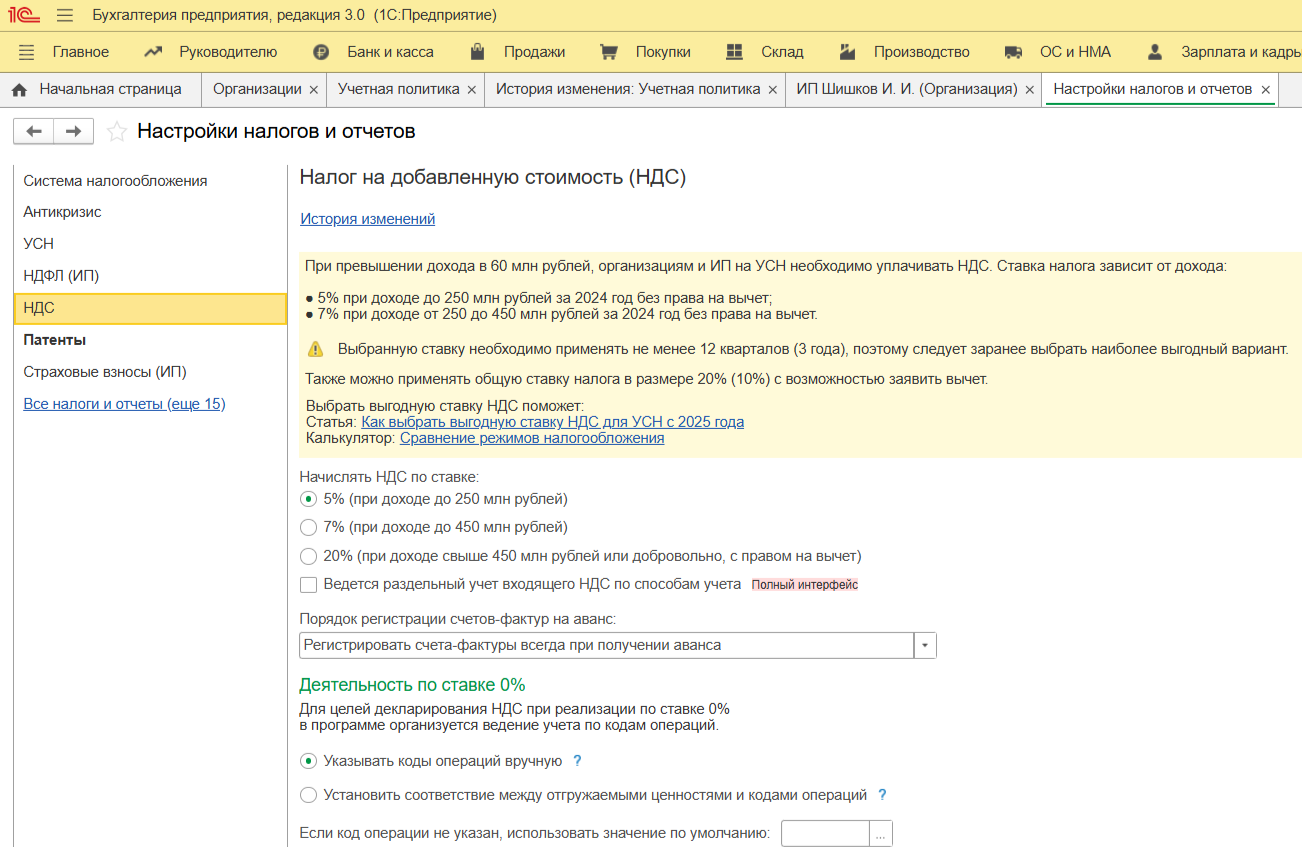
Task: Select the 7% VAT rate option
Action: 309,527
